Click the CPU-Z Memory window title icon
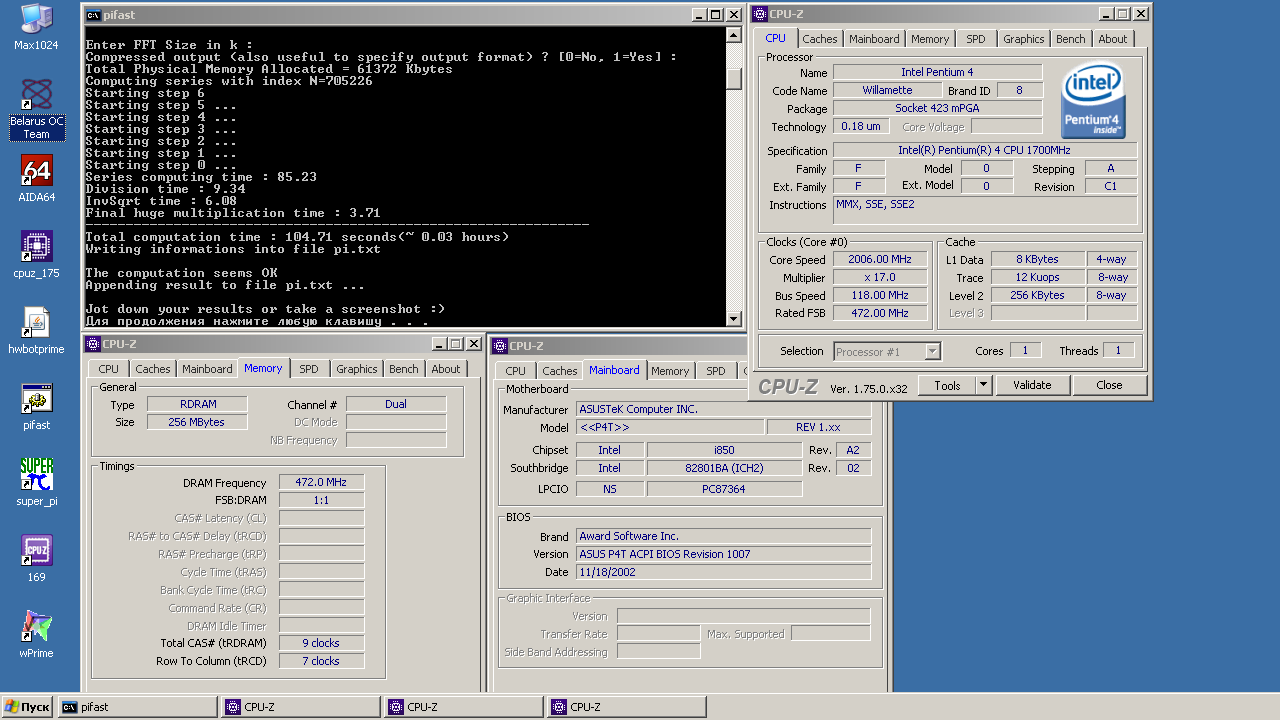The image size is (1280, 720). pos(93,344)
